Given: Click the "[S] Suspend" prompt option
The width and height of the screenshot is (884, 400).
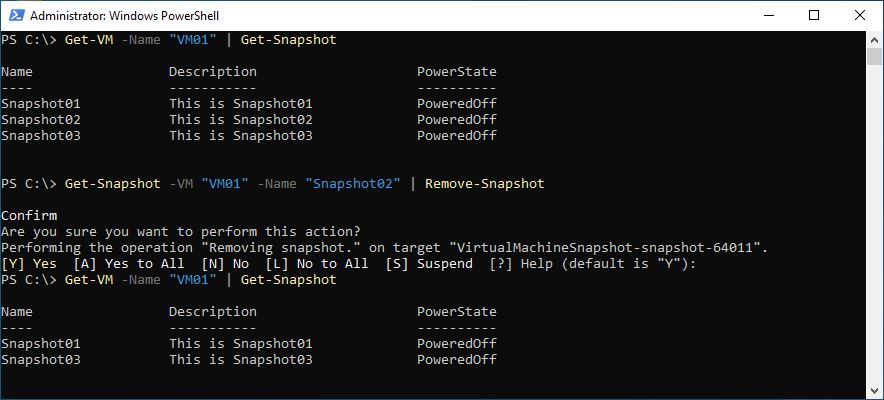Looking at the screenshot, I should coord(429,263).
